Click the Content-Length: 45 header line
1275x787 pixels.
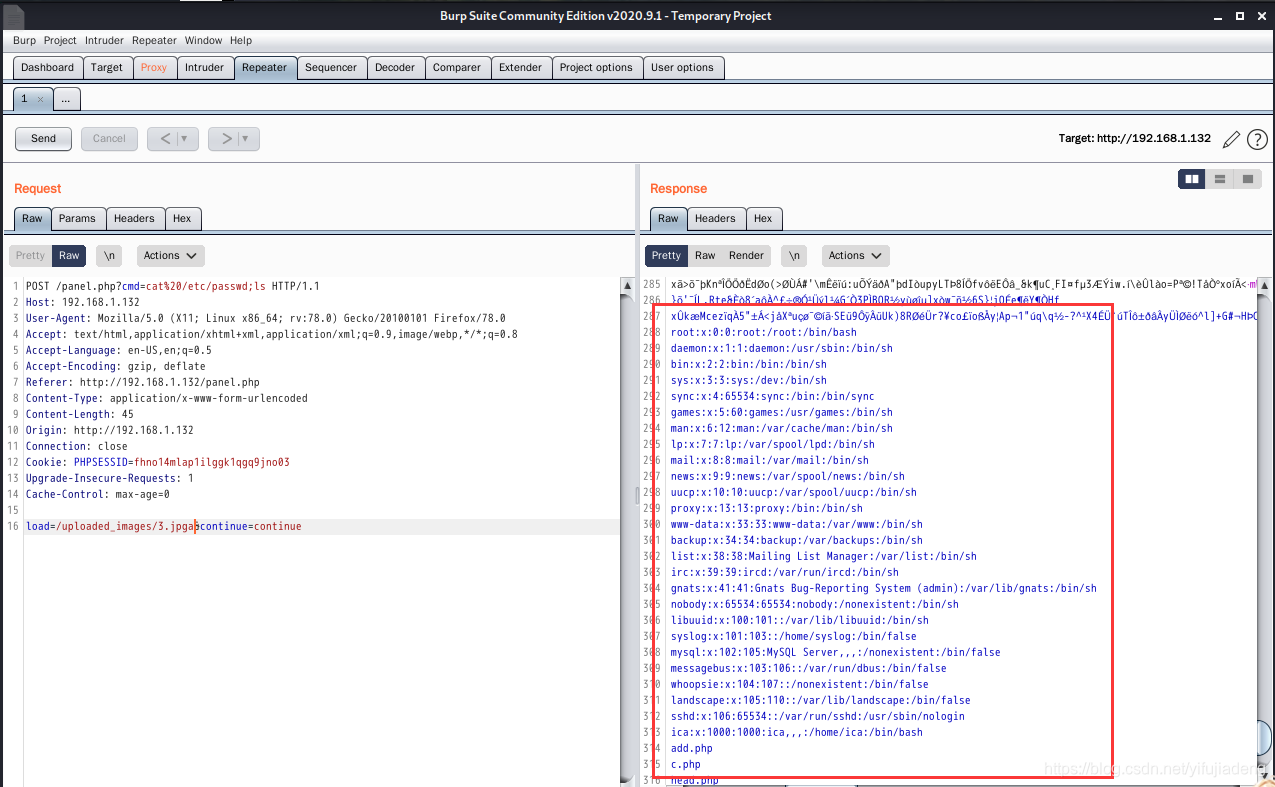(x=80, y=414)
